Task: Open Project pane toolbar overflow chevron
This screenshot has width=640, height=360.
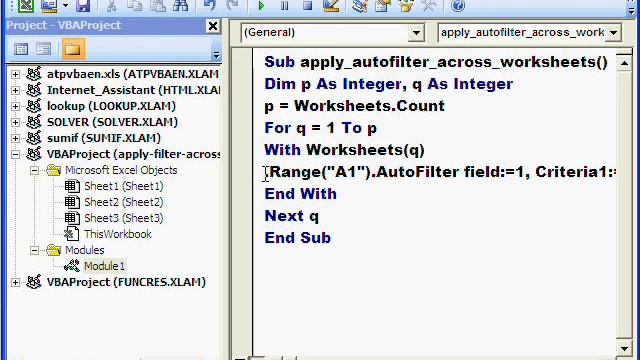Action: pos(216,54)
